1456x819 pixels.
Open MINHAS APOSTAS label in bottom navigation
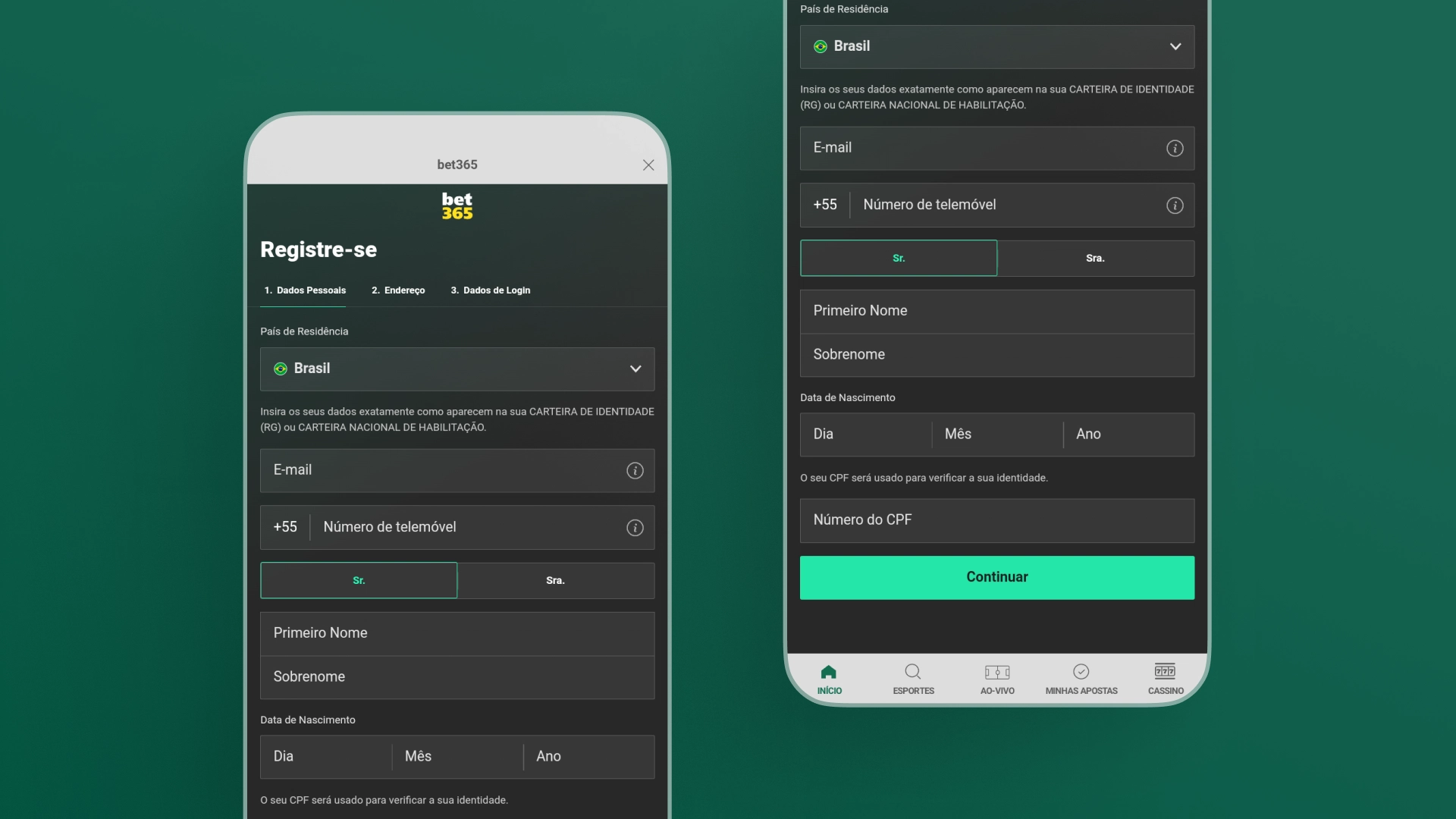[x=1081, y=691]
